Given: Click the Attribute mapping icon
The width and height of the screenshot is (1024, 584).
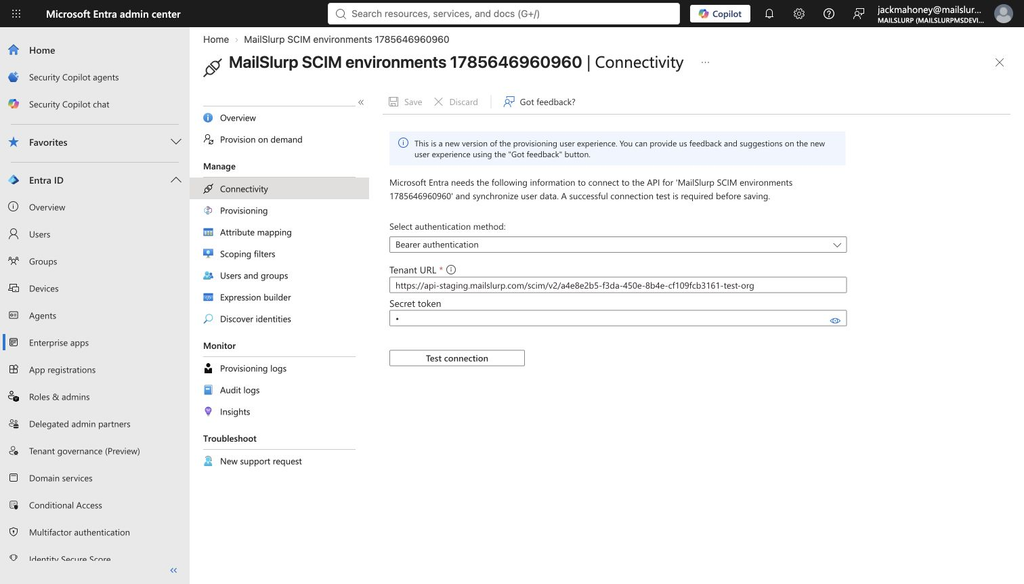Looking at the screenshot, I should point(208,232).
